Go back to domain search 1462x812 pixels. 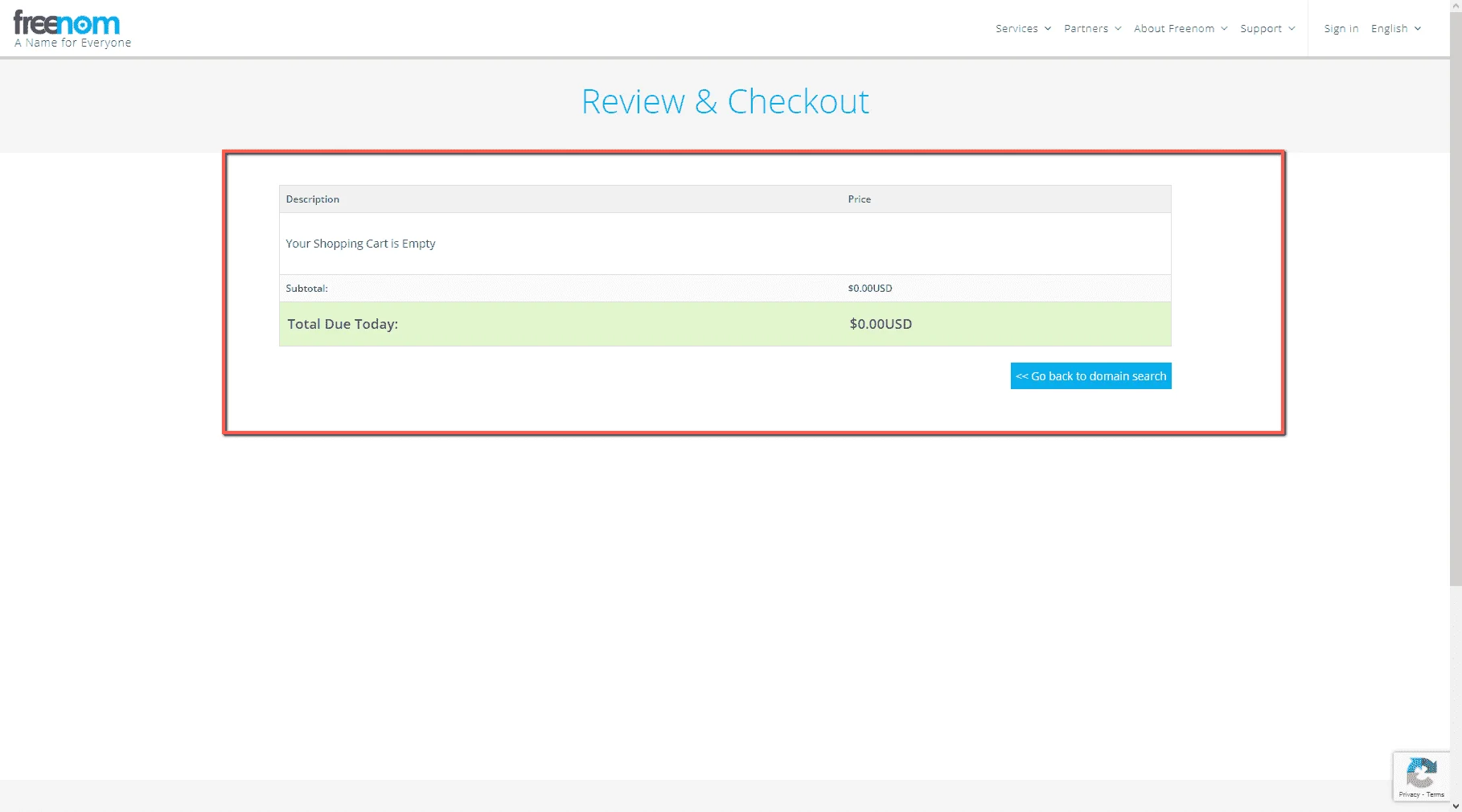pos(1090,376)
